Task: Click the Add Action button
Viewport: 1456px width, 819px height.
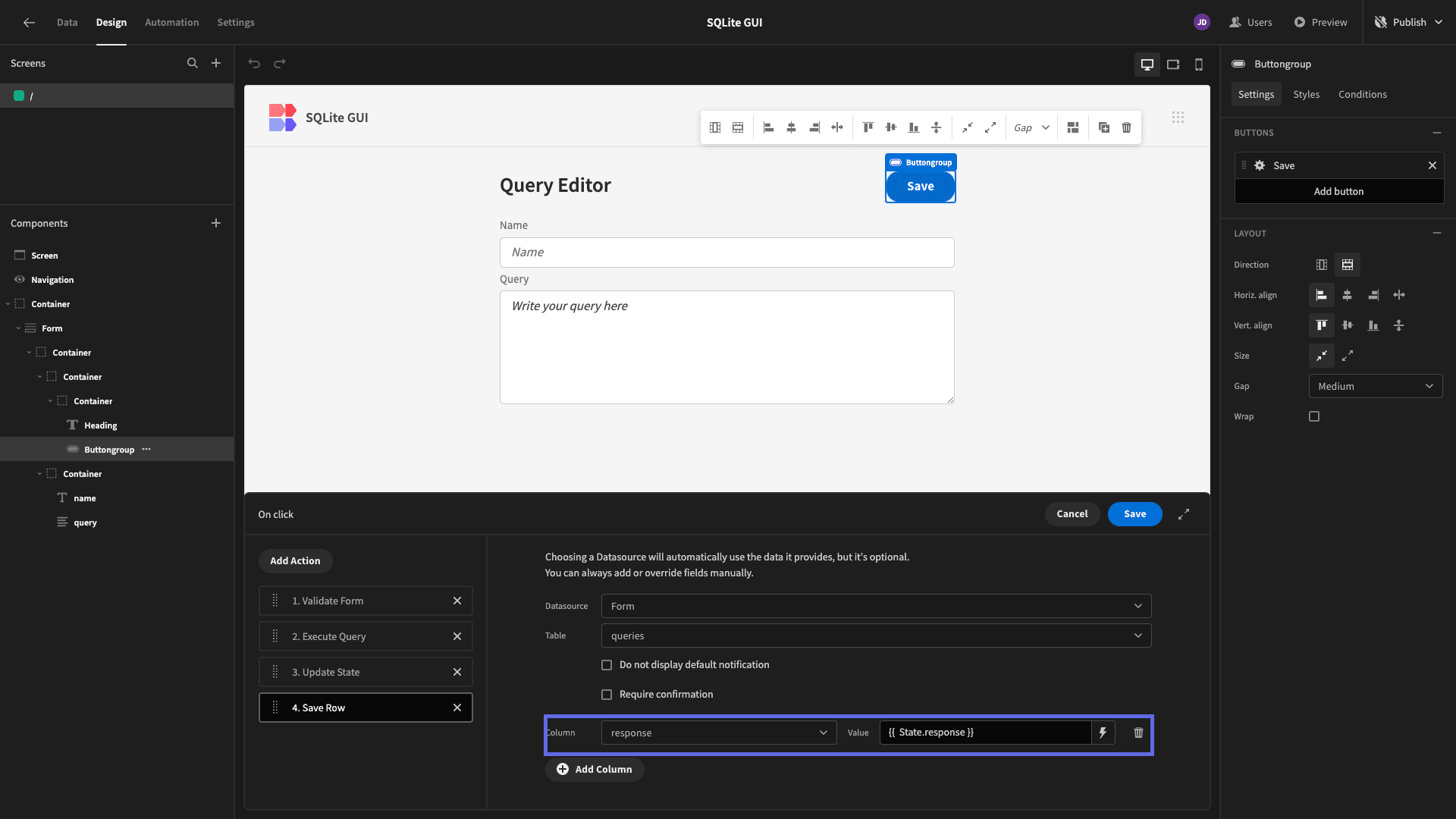Action: (296, 561)
